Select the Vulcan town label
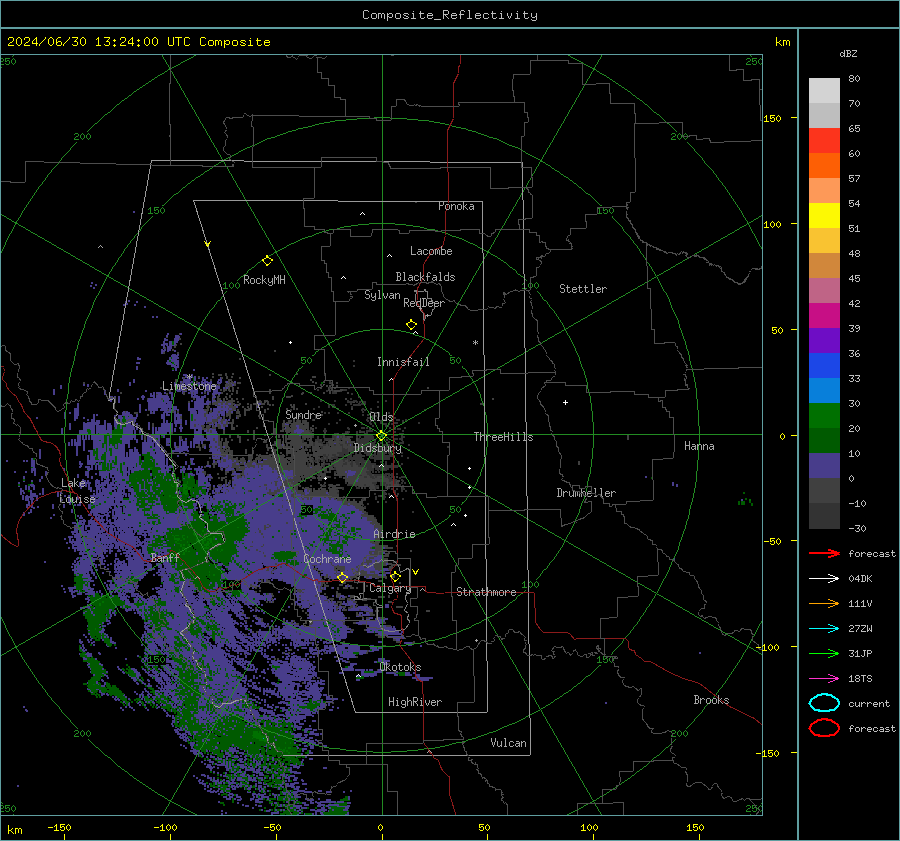The image size is (900, 841). click(x=508, y=743)
